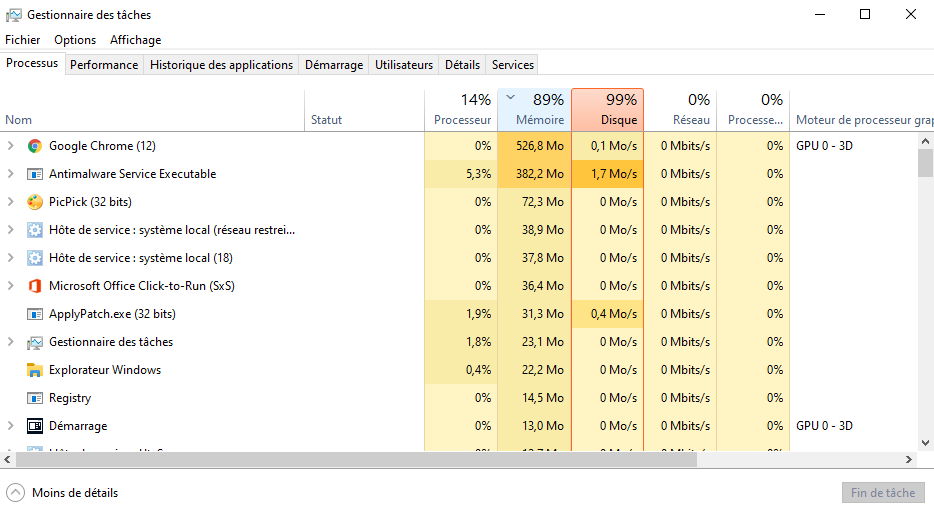Click the horizontal scrollbar thumb
The image size is (934, 514).
(360, 460)
